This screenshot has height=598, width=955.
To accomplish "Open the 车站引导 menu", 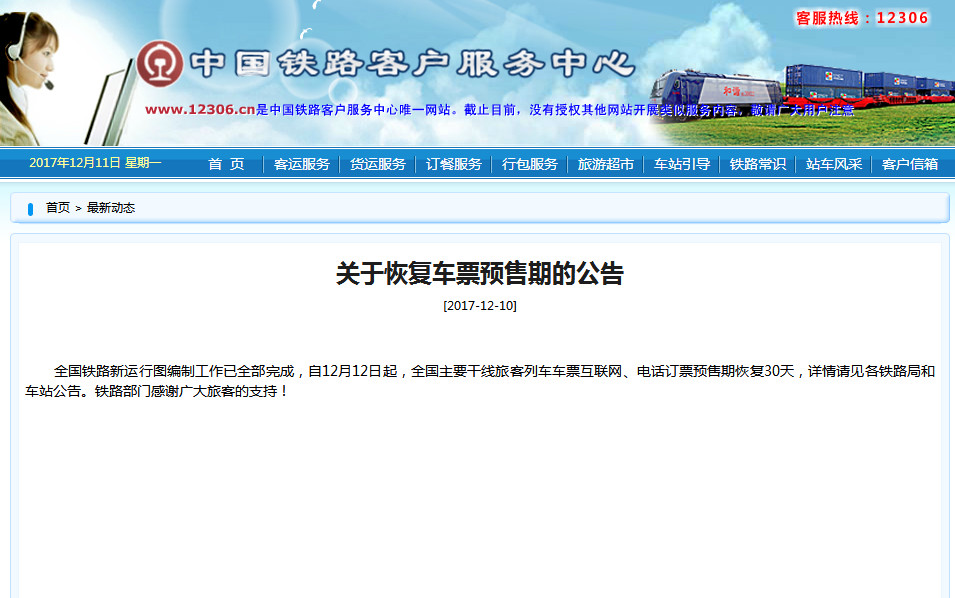I will (x=681, y=164).
